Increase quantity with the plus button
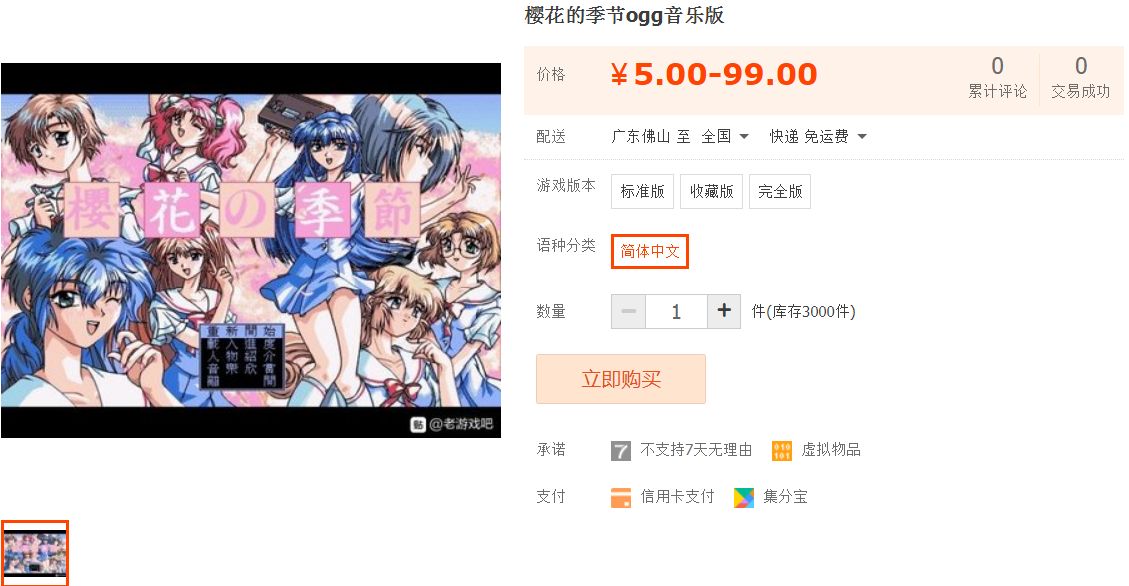Image resolution: width=1129 pixels, height=586 pixels. point(724,311)
